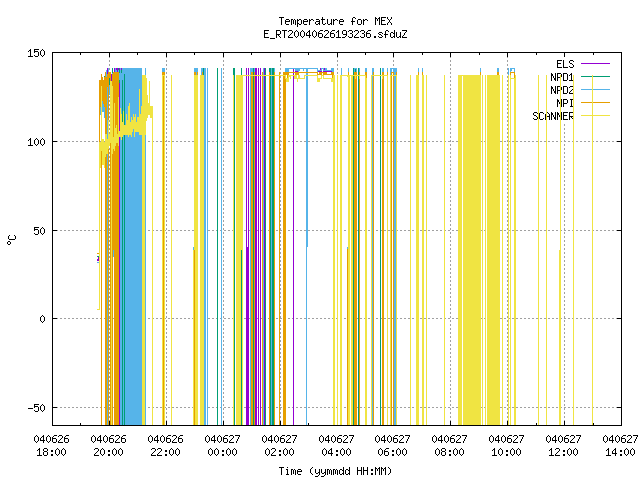Viewport: 640px width, 480px height.
Task: Click the 040627 08:00 time label
Action: (x=449, y=446)
